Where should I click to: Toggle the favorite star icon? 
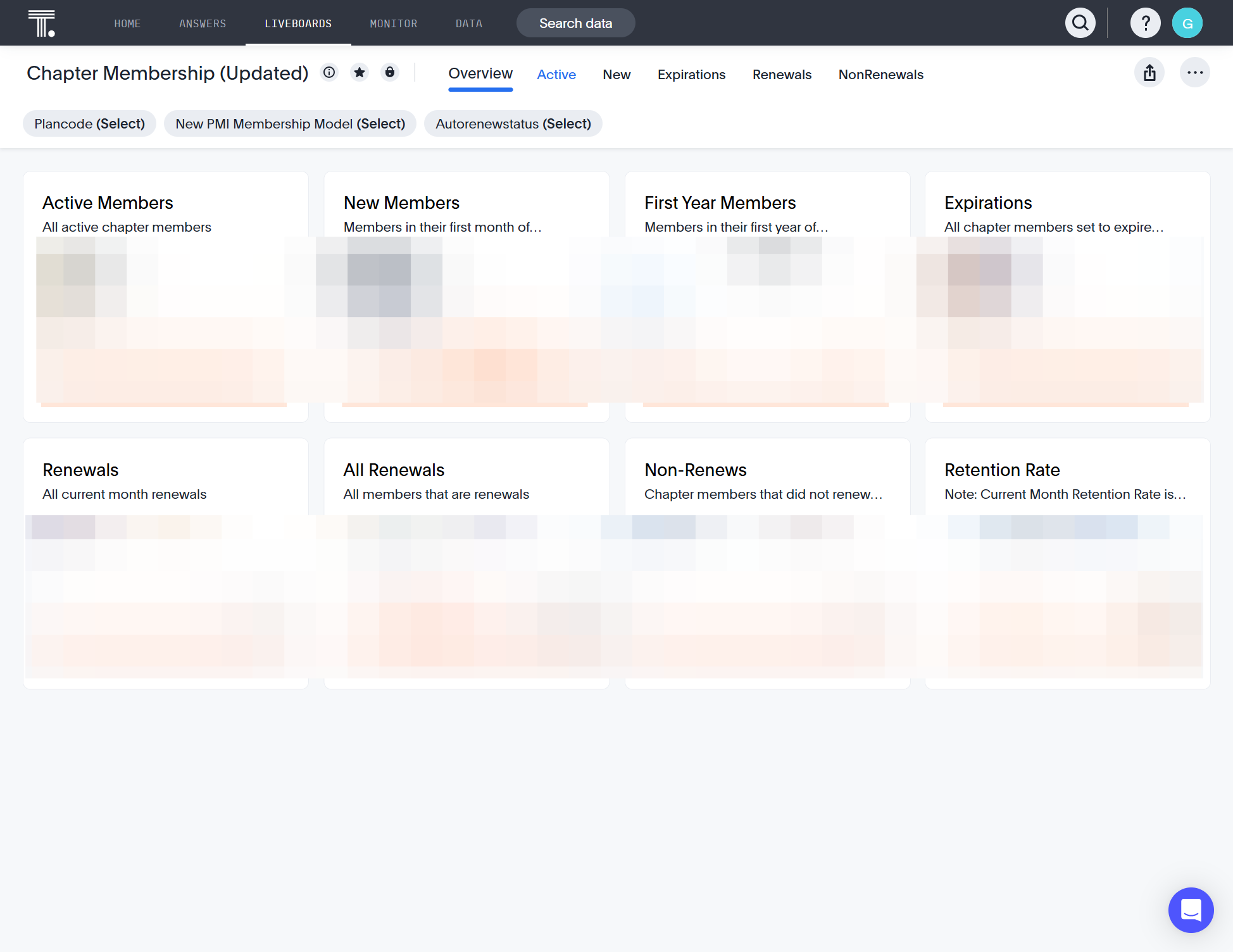tap(360, 72)
